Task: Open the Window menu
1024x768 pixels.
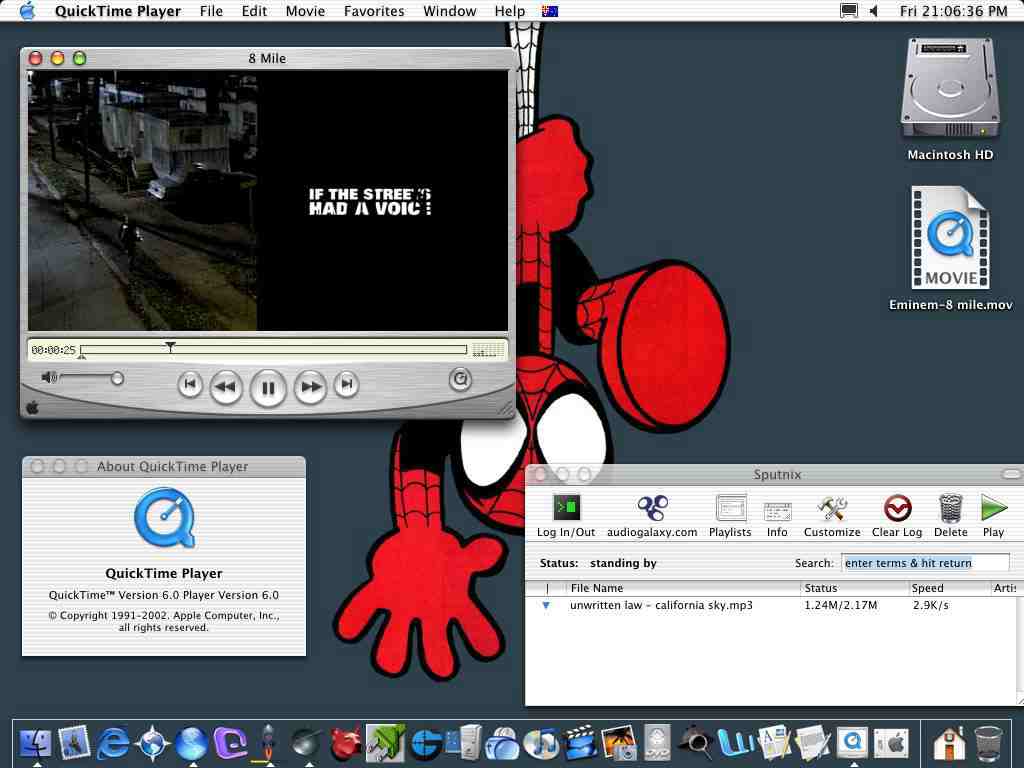Action: 449,11
